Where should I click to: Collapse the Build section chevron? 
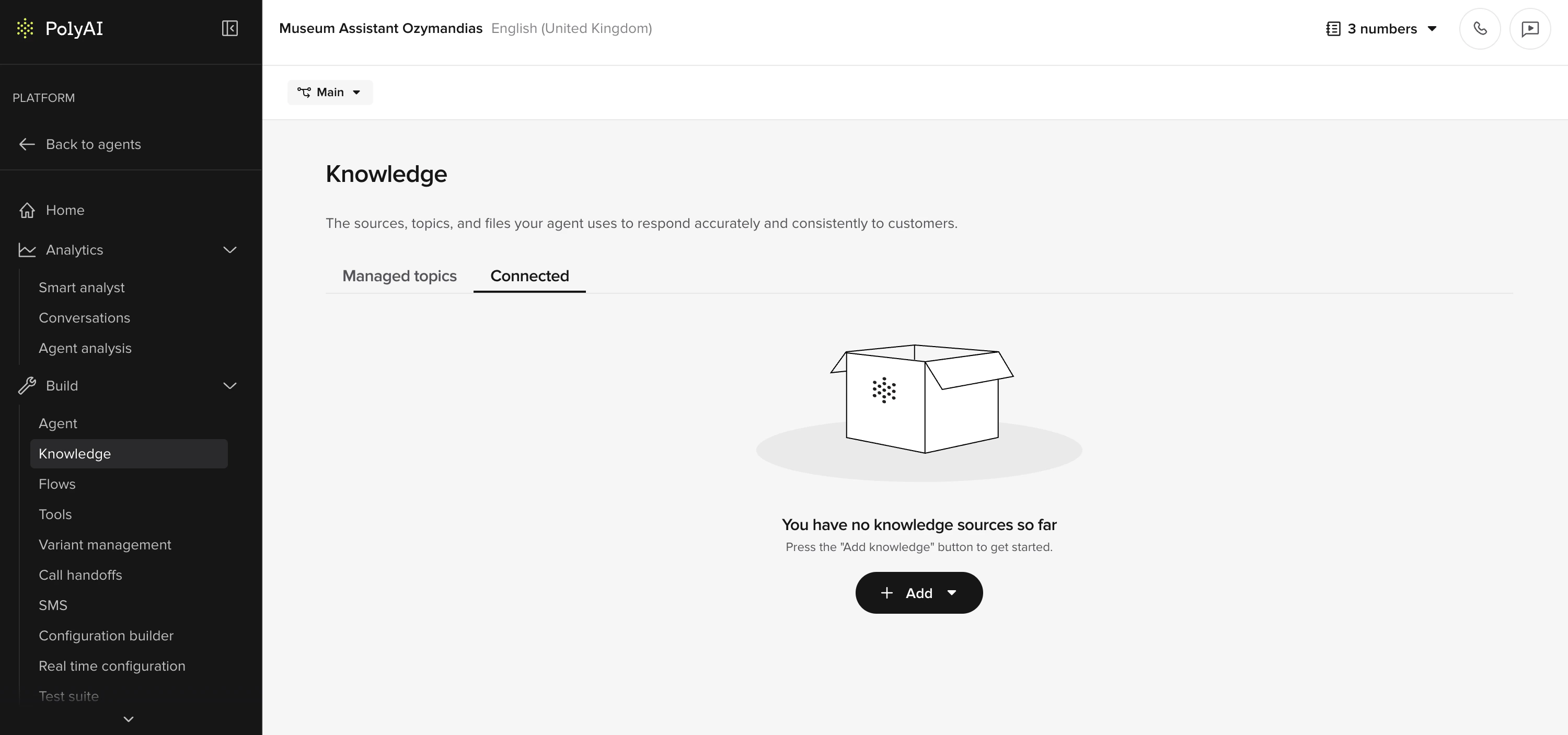[229, 385]
